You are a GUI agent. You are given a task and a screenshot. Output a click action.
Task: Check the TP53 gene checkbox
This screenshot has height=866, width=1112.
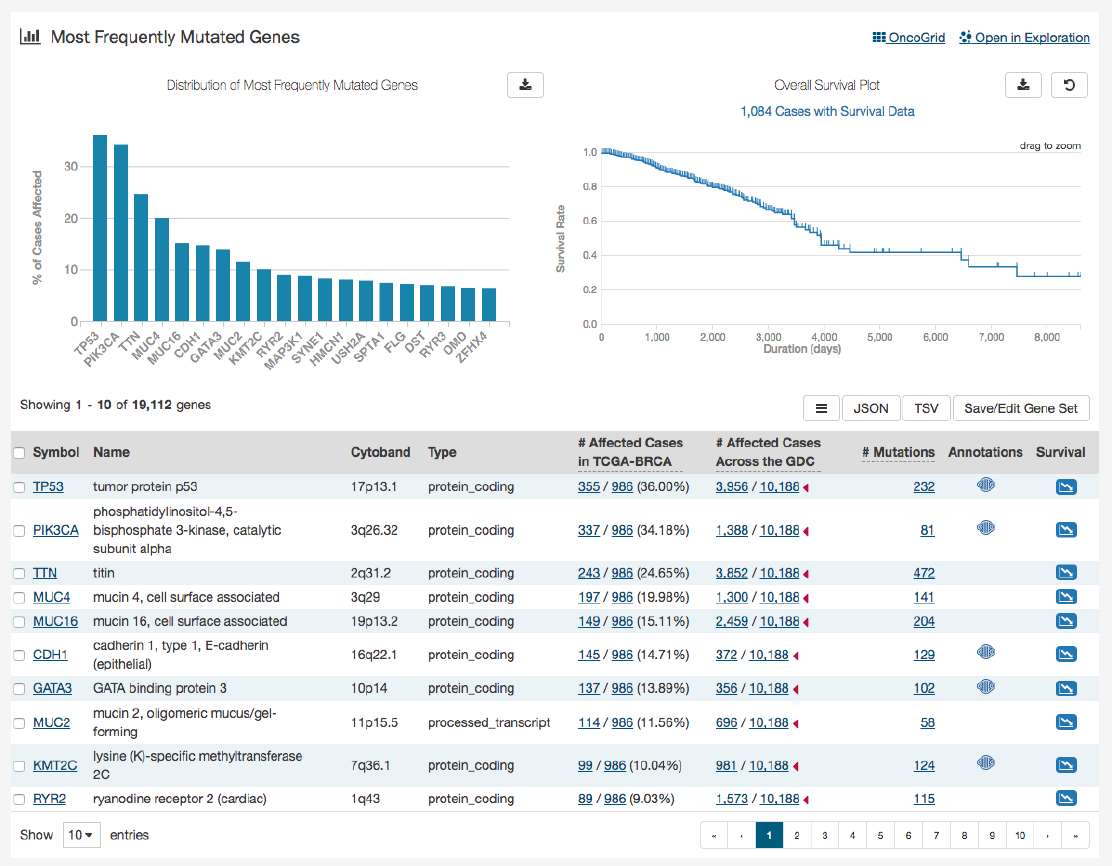pyautogui.click(x=19, y=487)
